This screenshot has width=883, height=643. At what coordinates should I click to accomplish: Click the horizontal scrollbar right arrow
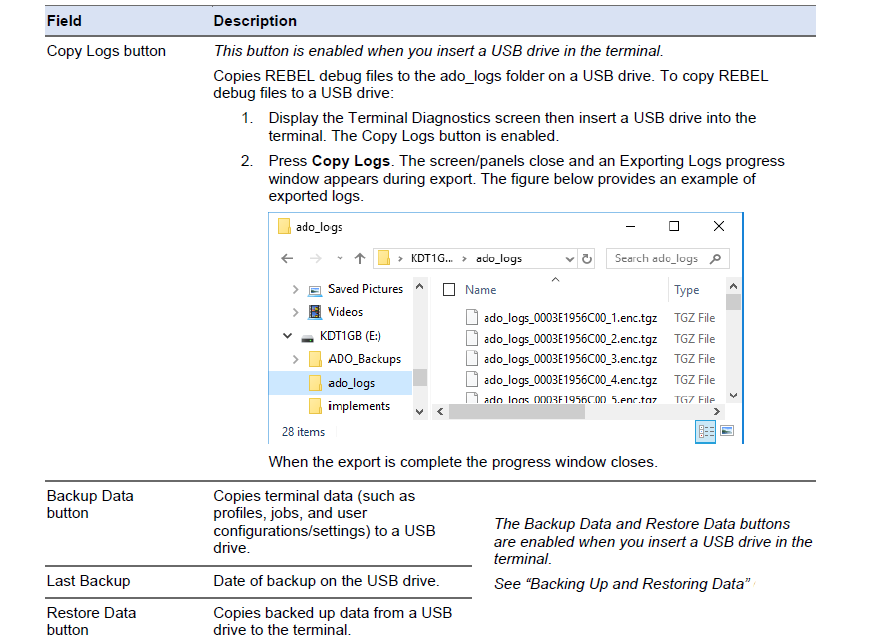716,412
